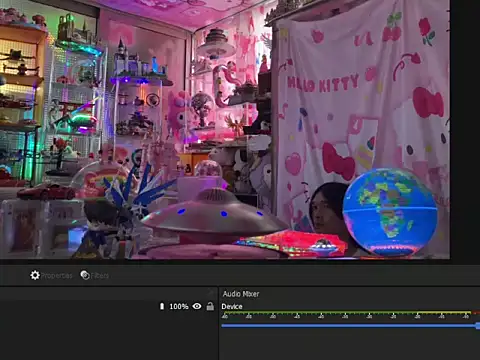The width and height of the screenshot is (480, 360).
Task: Click the red toy car in preview
Action: pyautogui.click(x=47, y=191)
